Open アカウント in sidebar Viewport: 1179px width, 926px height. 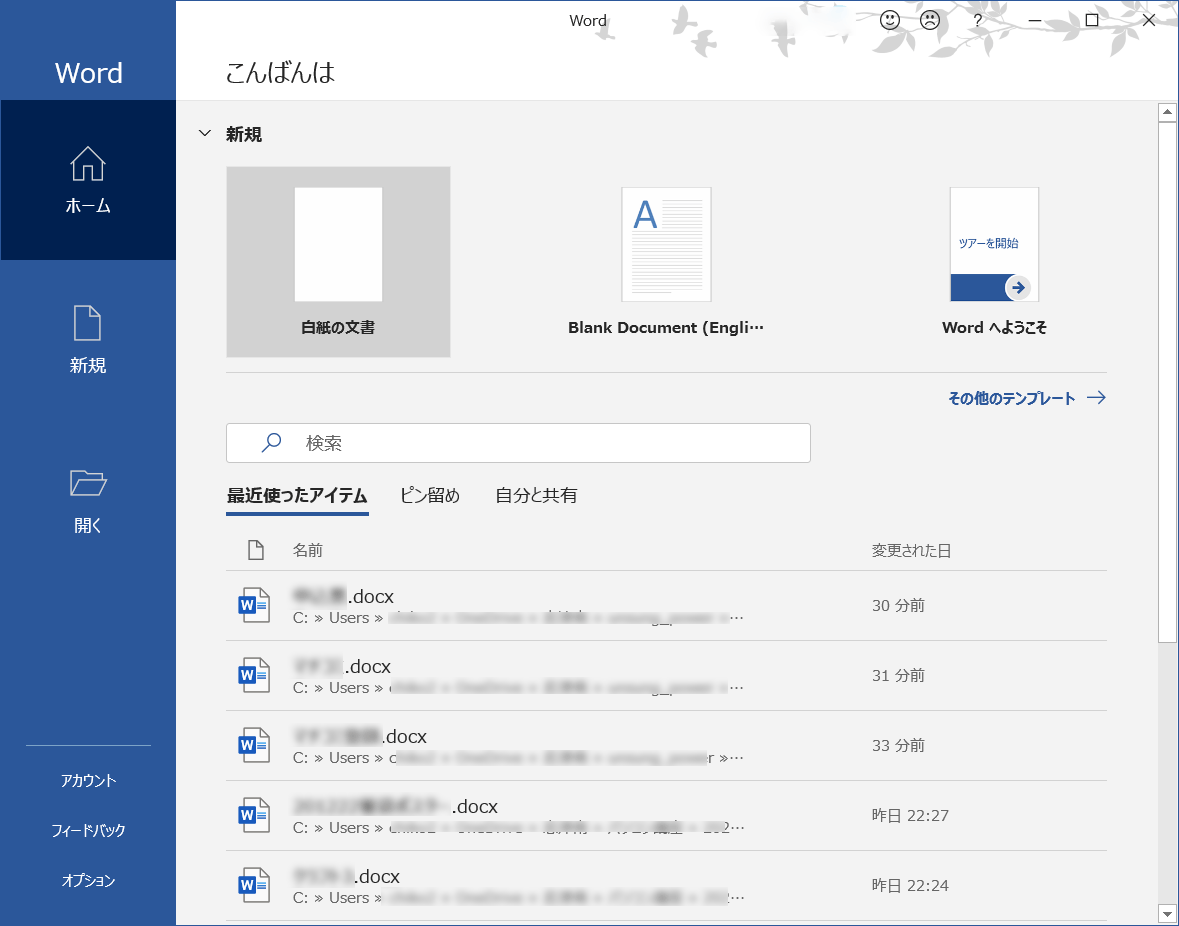click(x=88, y=780)
